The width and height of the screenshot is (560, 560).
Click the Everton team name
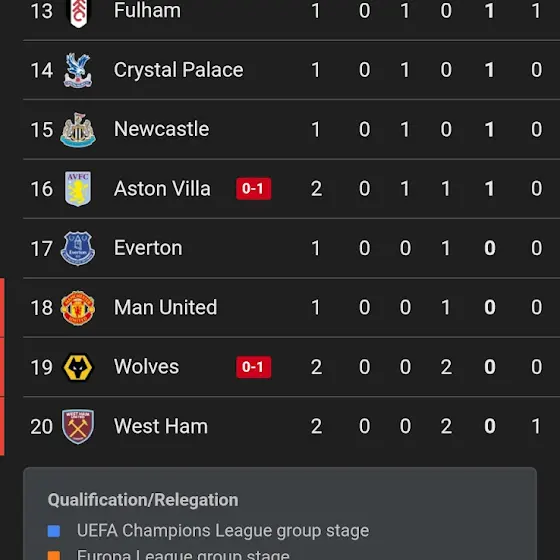tap(148, 248)
